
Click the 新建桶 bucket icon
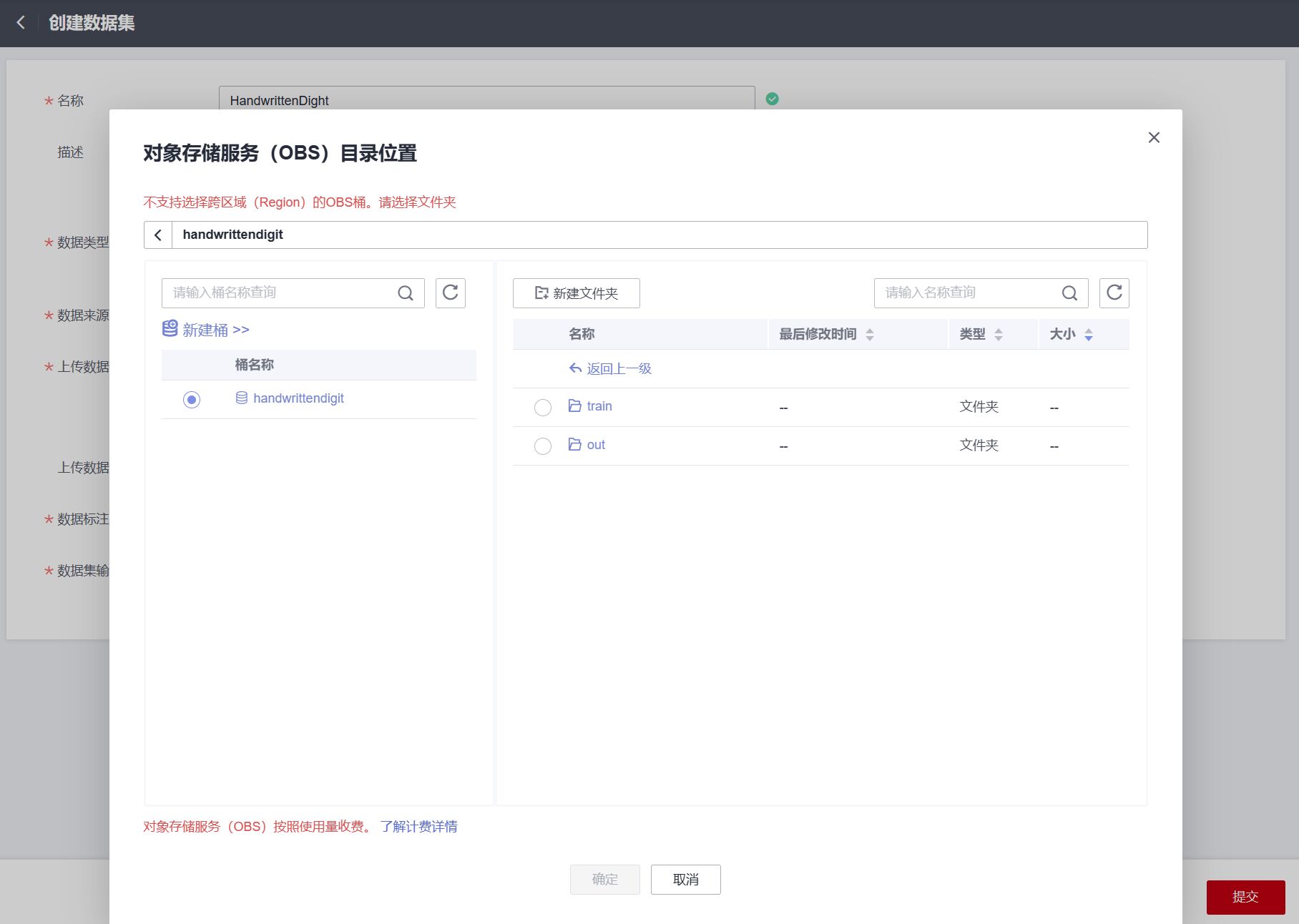pos(170,329)
